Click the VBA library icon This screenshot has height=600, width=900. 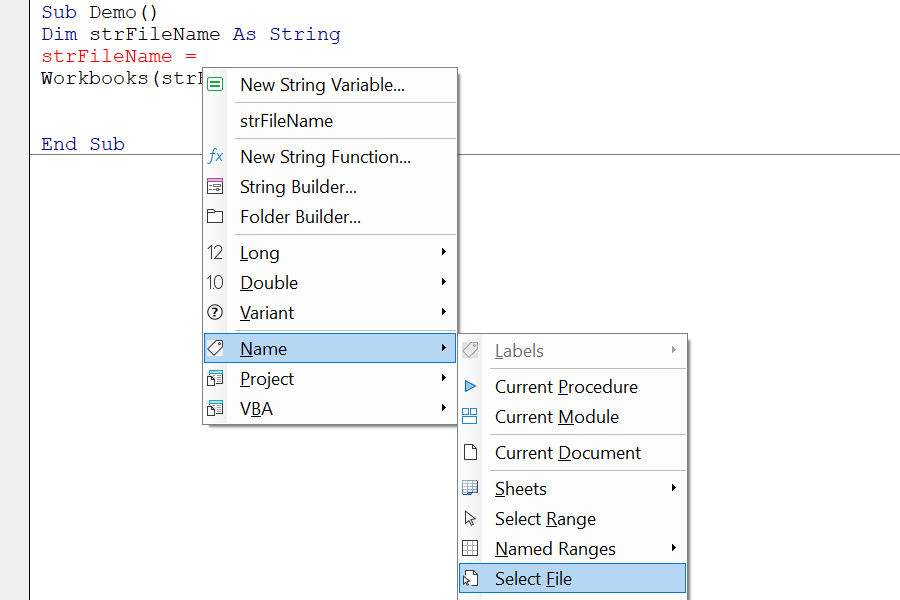215,408
